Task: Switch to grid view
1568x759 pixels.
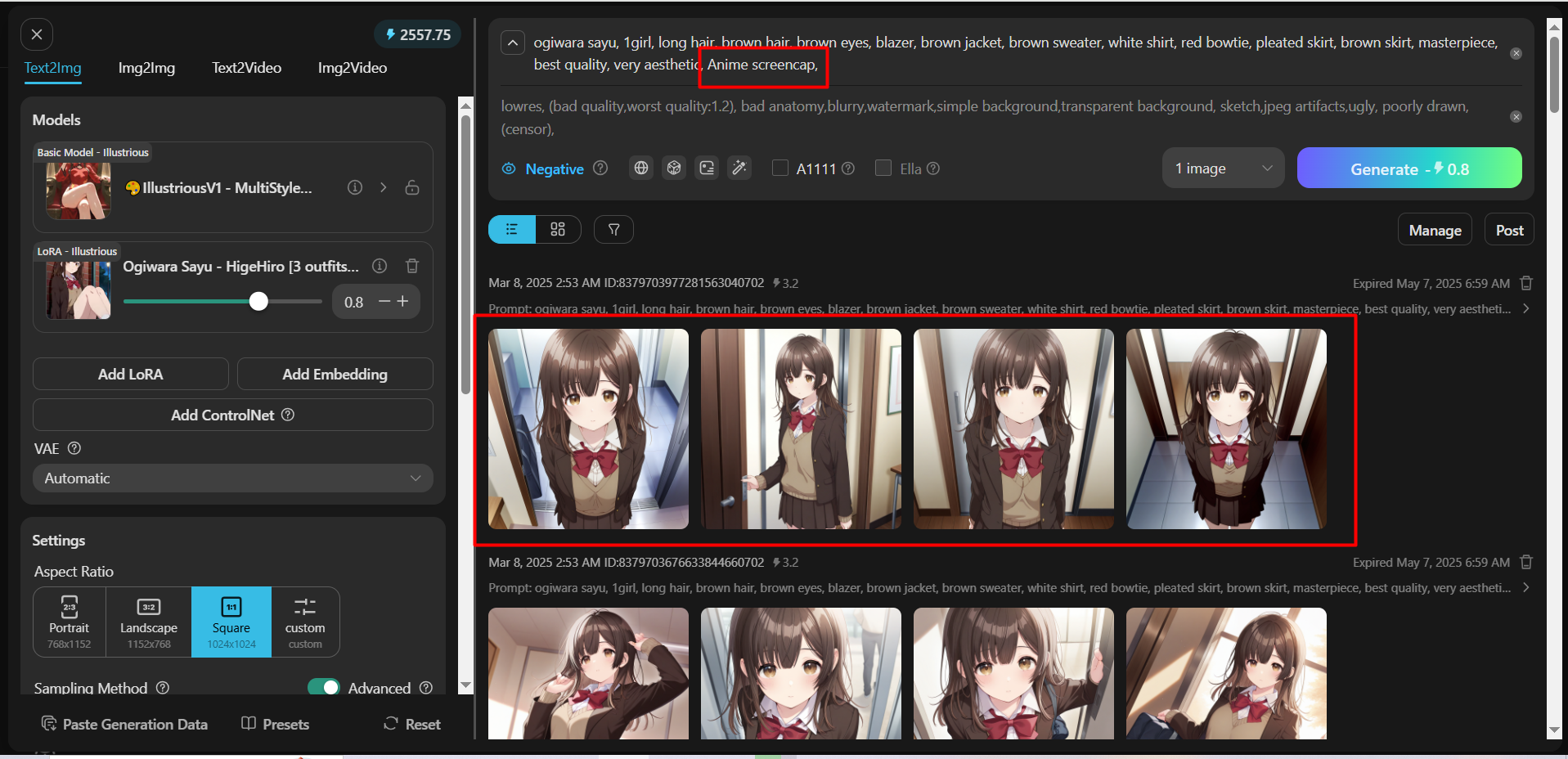Action: click(558, 229)
